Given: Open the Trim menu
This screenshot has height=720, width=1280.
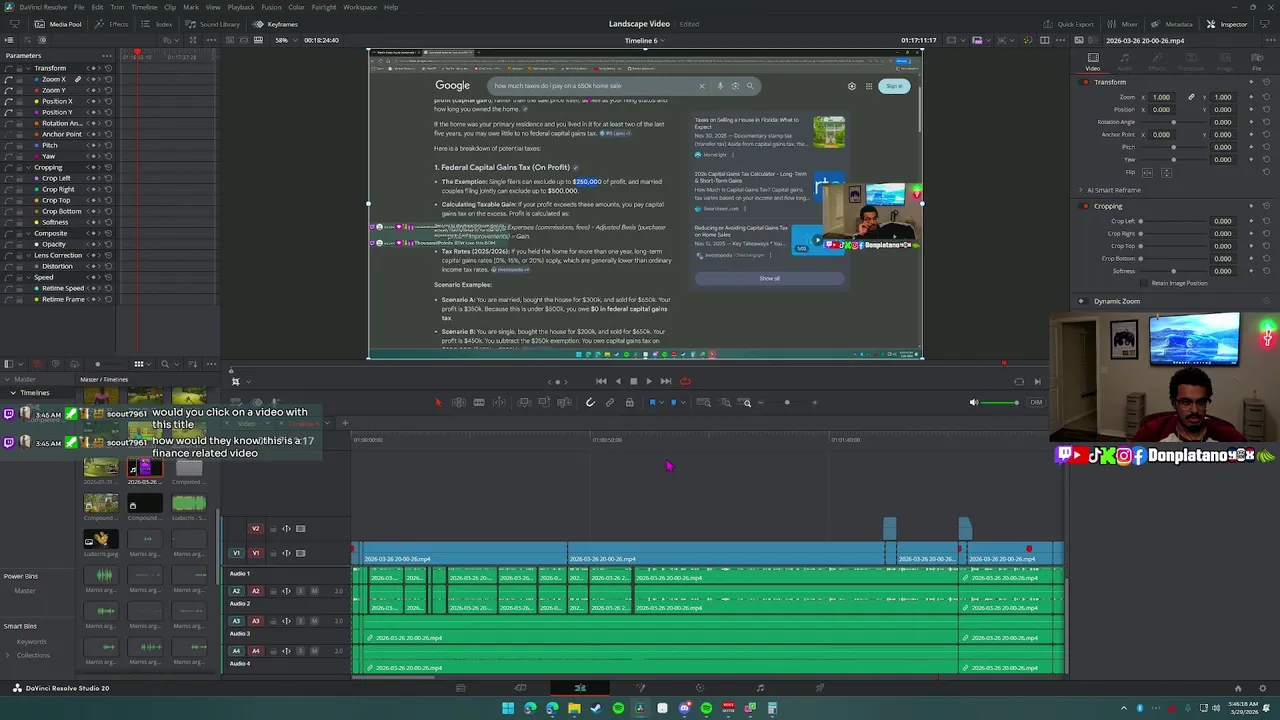Looking at the screenshot, I should point(117,7).
